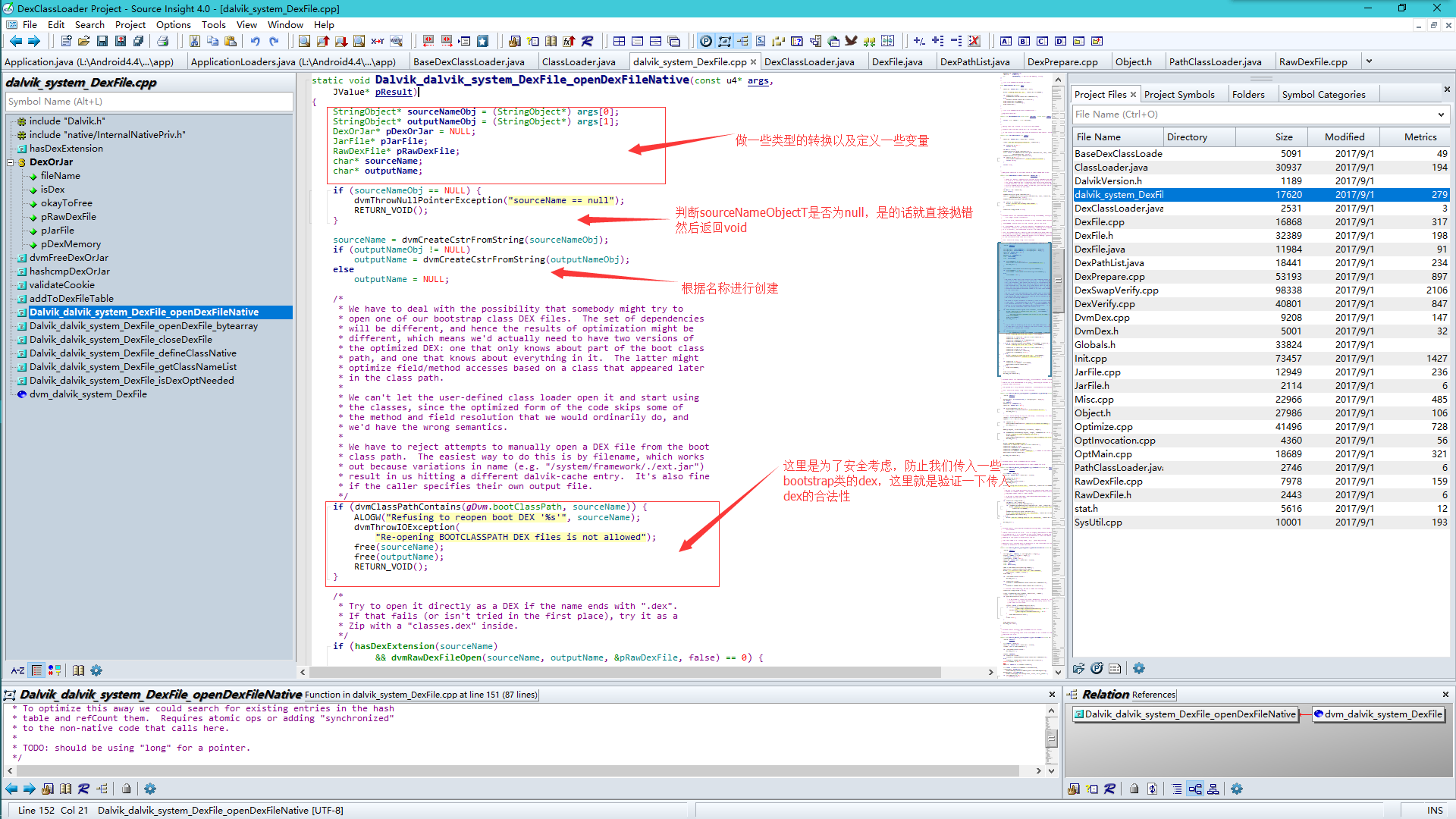Cut selection using the scissors icon

click(x=195, y=42)
